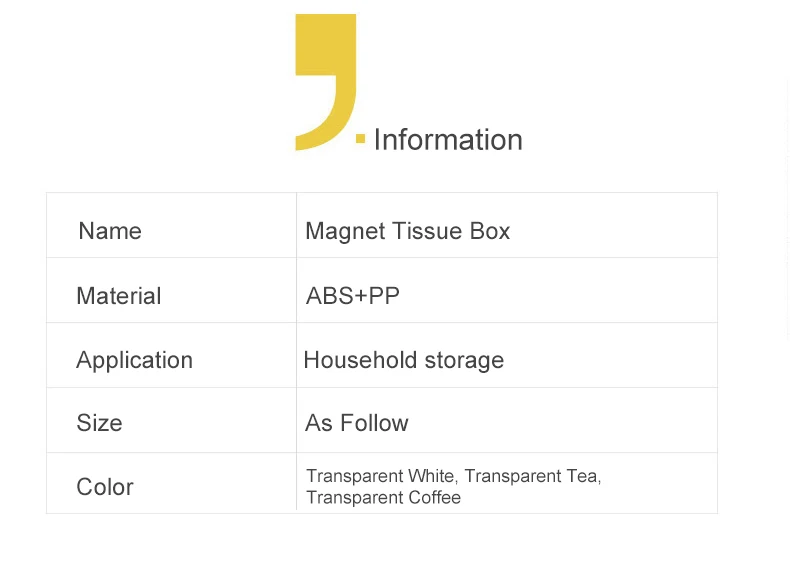Screen dimensions: 790x561
Task: Click the word Follow in Size row
Action: (374, 423)
